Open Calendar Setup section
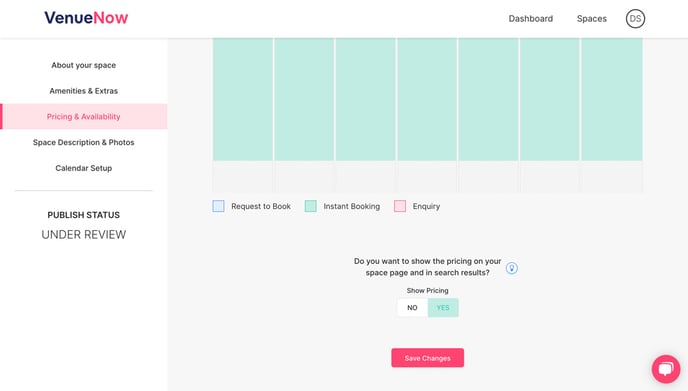Viewport: 688px width, 391px height. point(83,168)
